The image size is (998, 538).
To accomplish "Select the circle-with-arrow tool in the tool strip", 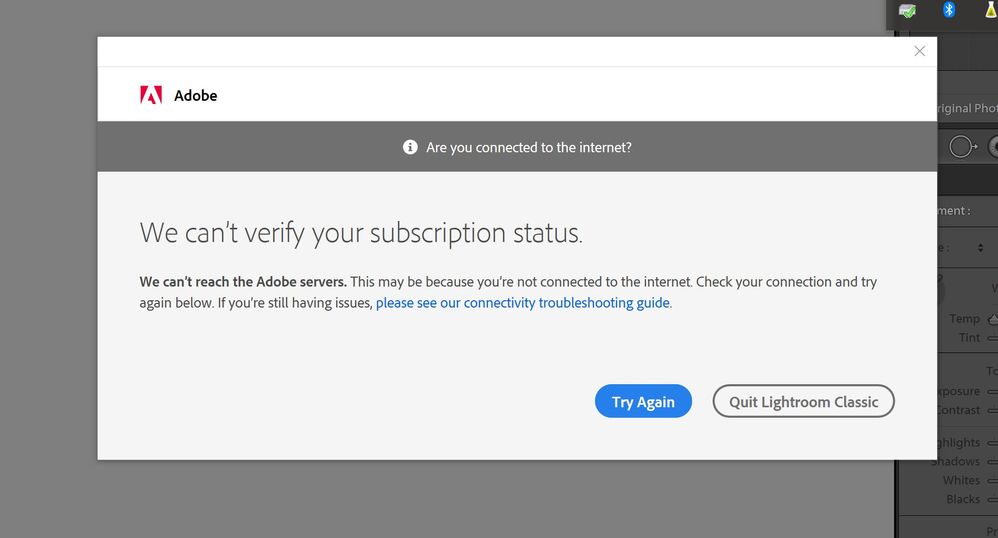I will [963, 147].
